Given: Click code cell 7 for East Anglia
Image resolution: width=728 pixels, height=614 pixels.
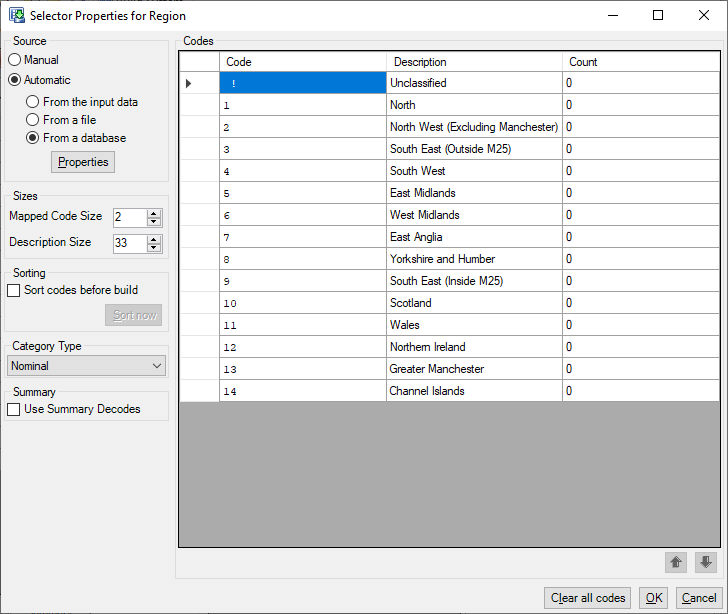Looking at the screenshot, I should pyautogui.click(x=303, y=237).
